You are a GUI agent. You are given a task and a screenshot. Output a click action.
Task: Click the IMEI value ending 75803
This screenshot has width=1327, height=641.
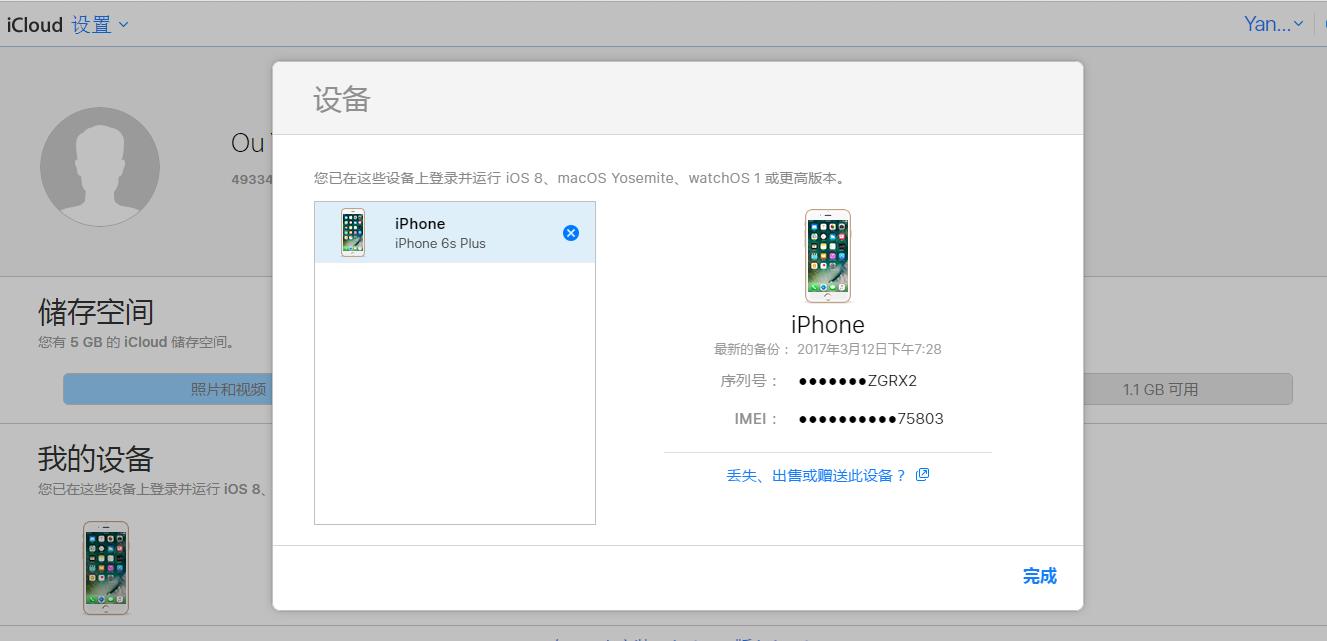[x=870, y=419]
